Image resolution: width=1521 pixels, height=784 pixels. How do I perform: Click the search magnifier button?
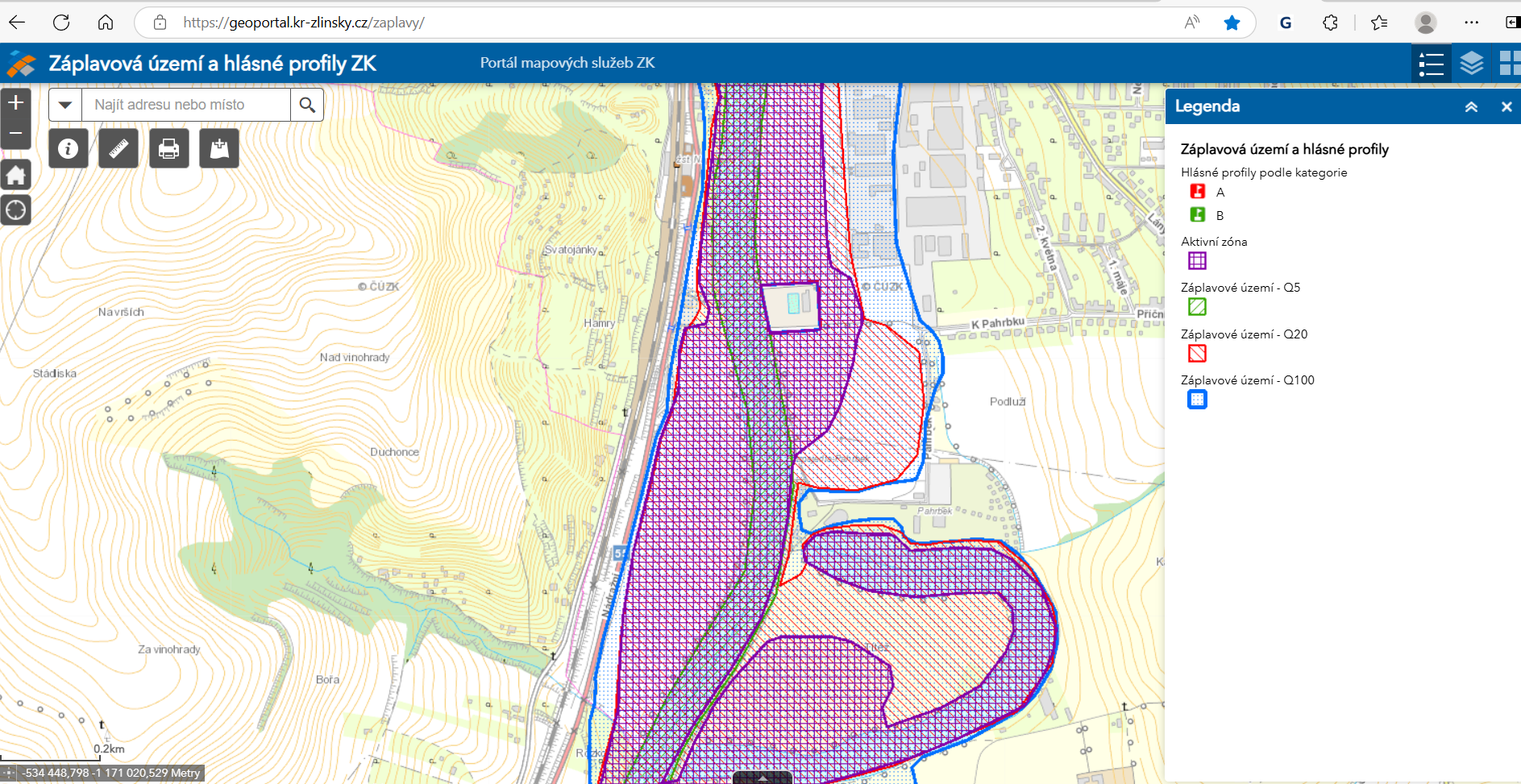pos(307,105)
